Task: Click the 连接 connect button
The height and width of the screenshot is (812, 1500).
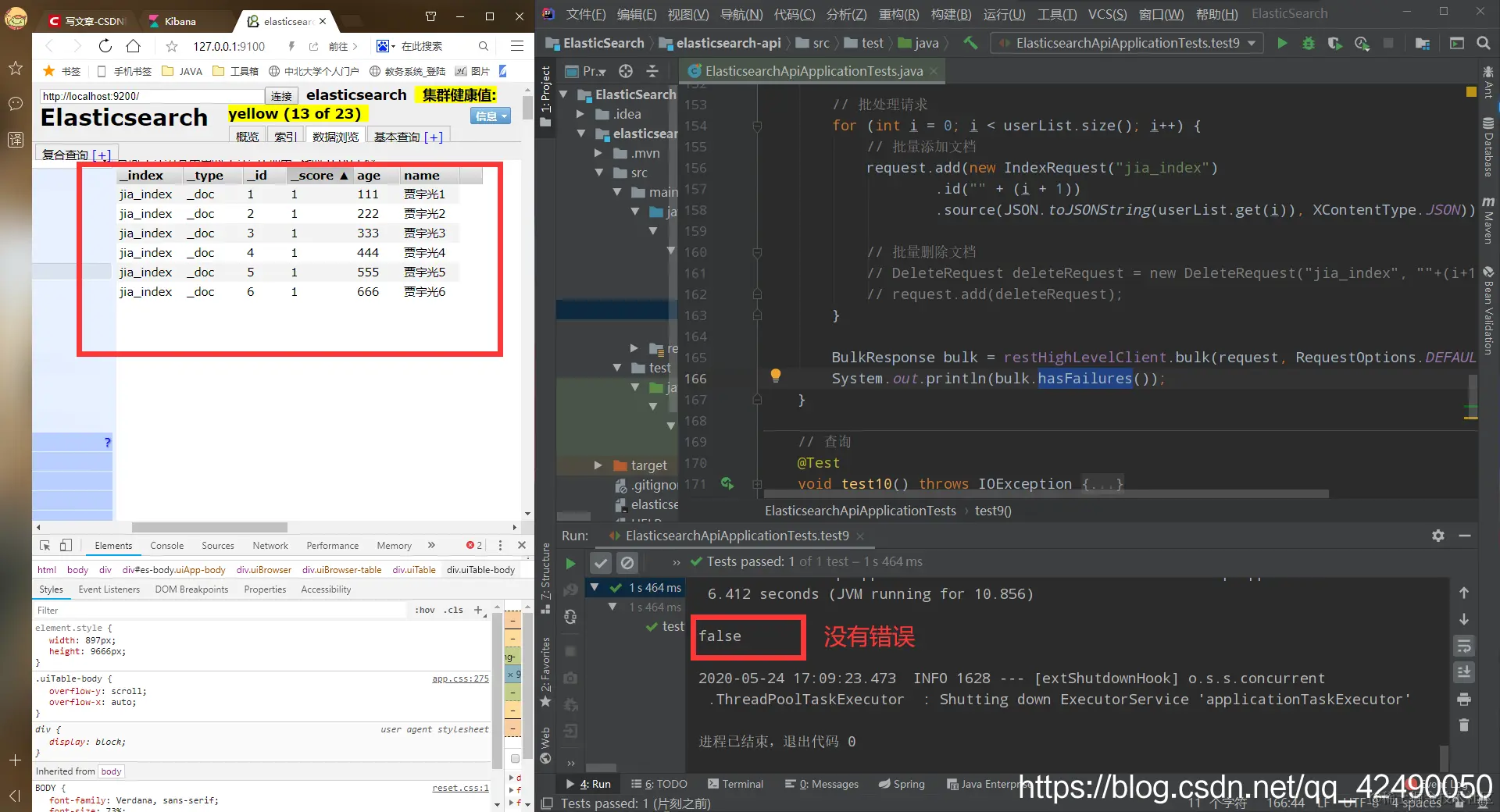Action: tap(281, 96)
